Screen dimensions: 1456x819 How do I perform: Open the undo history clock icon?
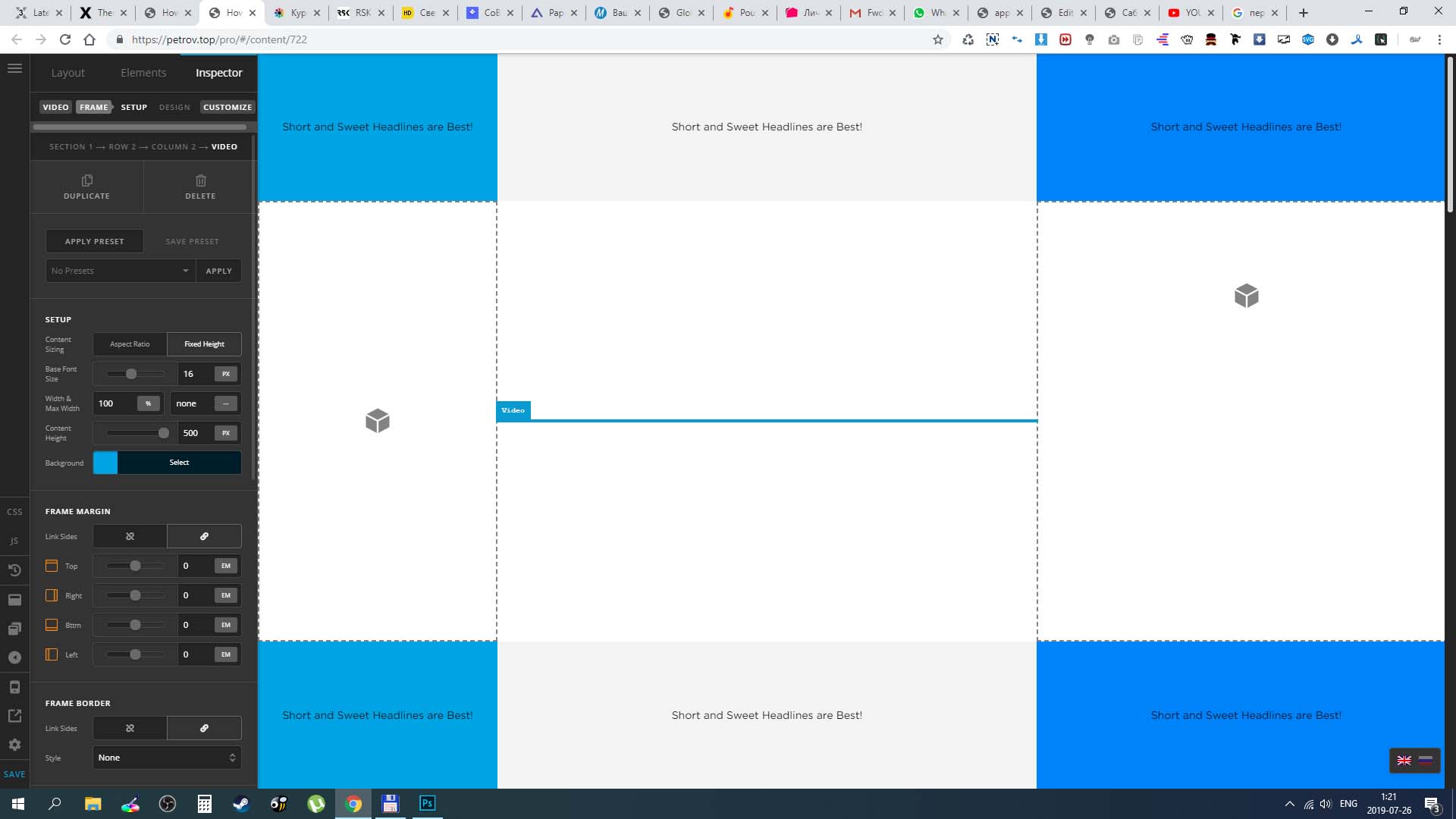tap(14, 570)
